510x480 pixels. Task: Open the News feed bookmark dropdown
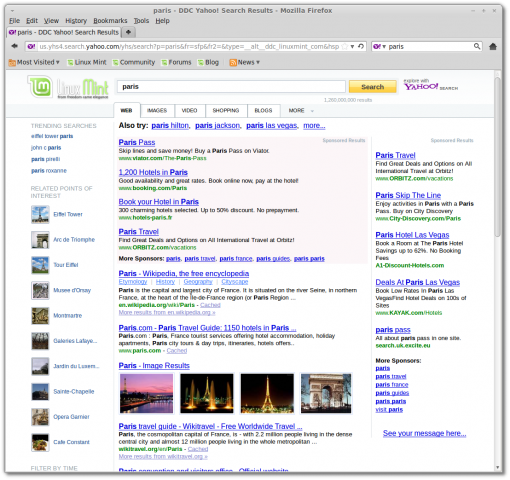[x=244, y=62]
